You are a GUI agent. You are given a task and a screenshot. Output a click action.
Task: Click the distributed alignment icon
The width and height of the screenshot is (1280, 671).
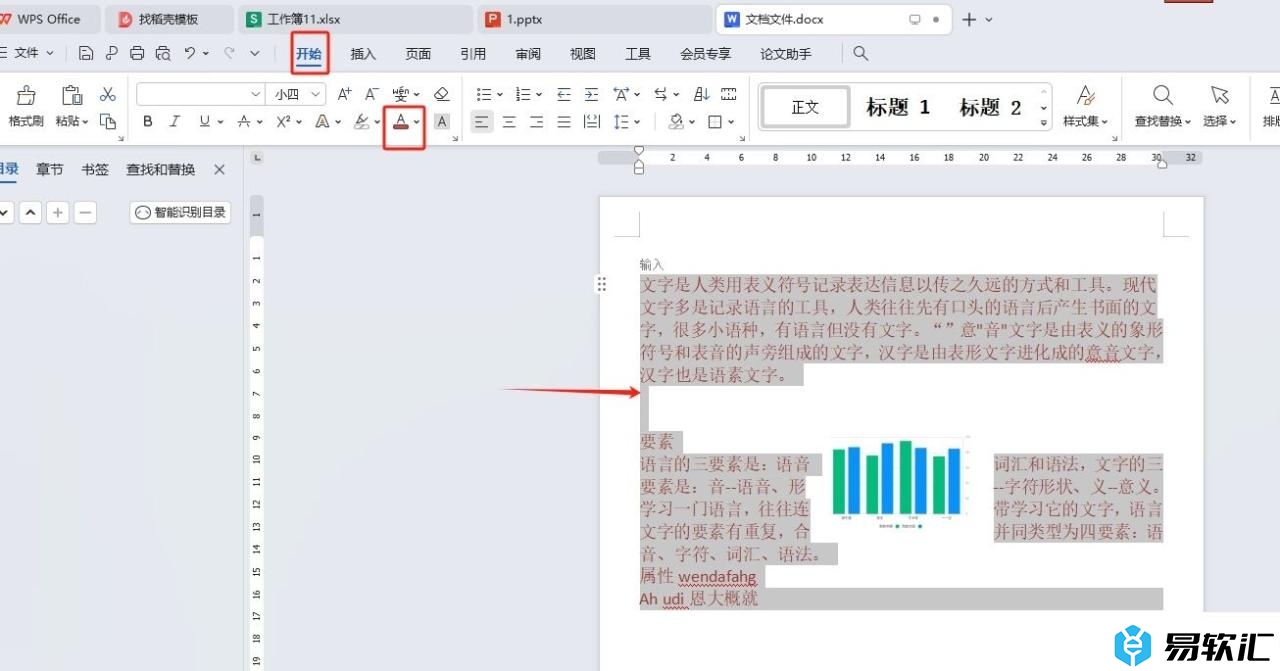(591, 121)
